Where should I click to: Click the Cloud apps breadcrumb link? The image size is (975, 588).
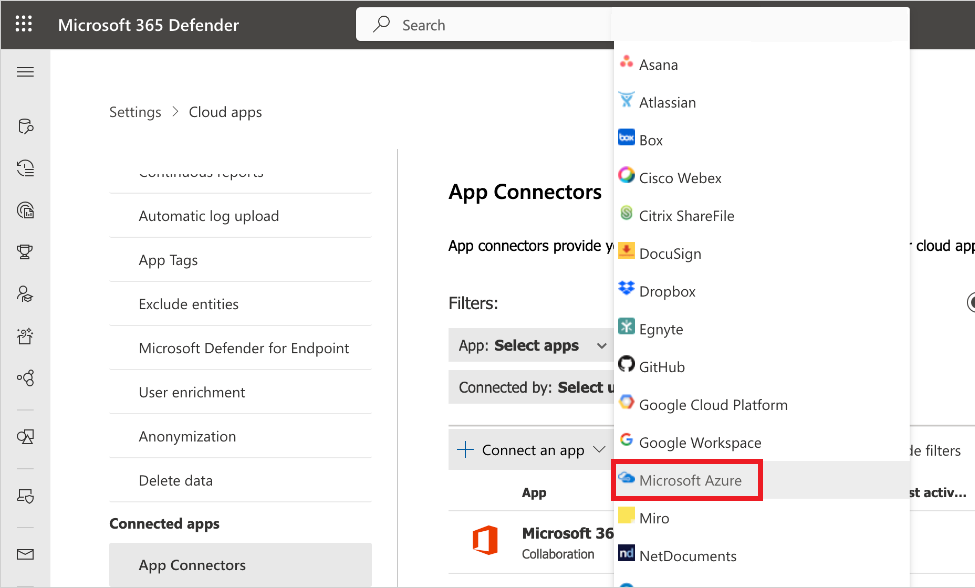click(224, 112)
